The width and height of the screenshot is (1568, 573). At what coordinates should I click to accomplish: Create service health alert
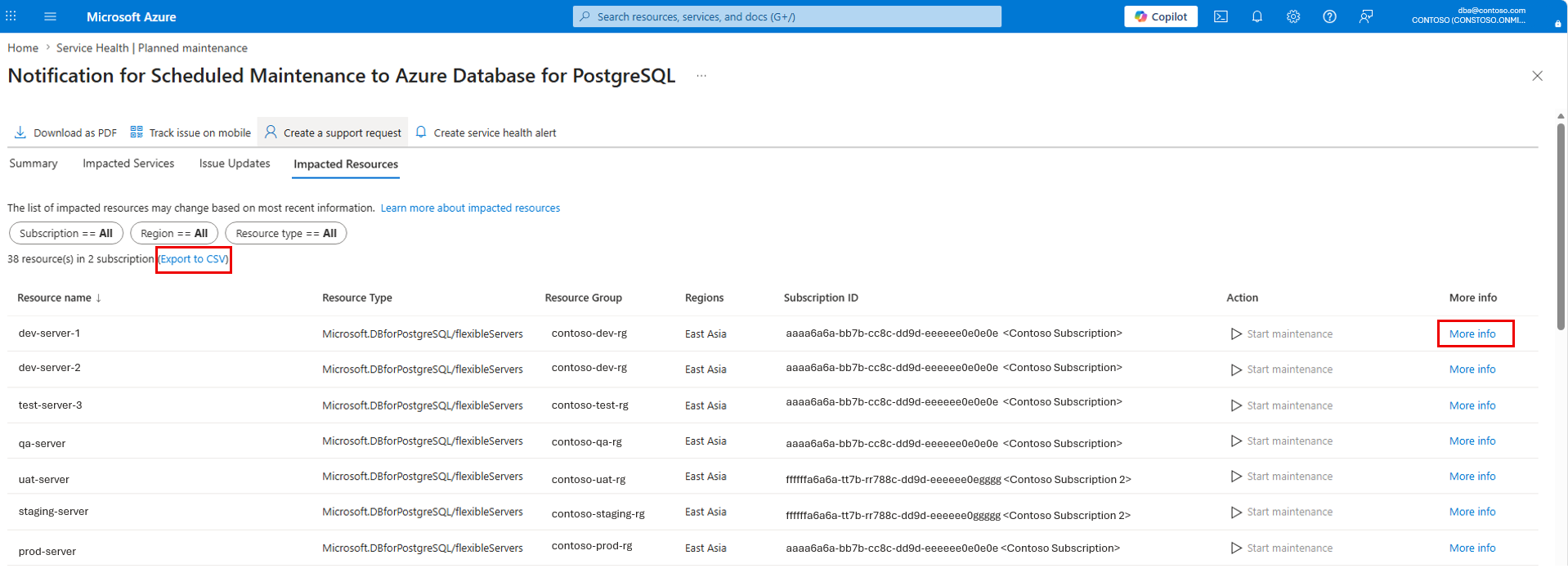(x=486, y=132)
